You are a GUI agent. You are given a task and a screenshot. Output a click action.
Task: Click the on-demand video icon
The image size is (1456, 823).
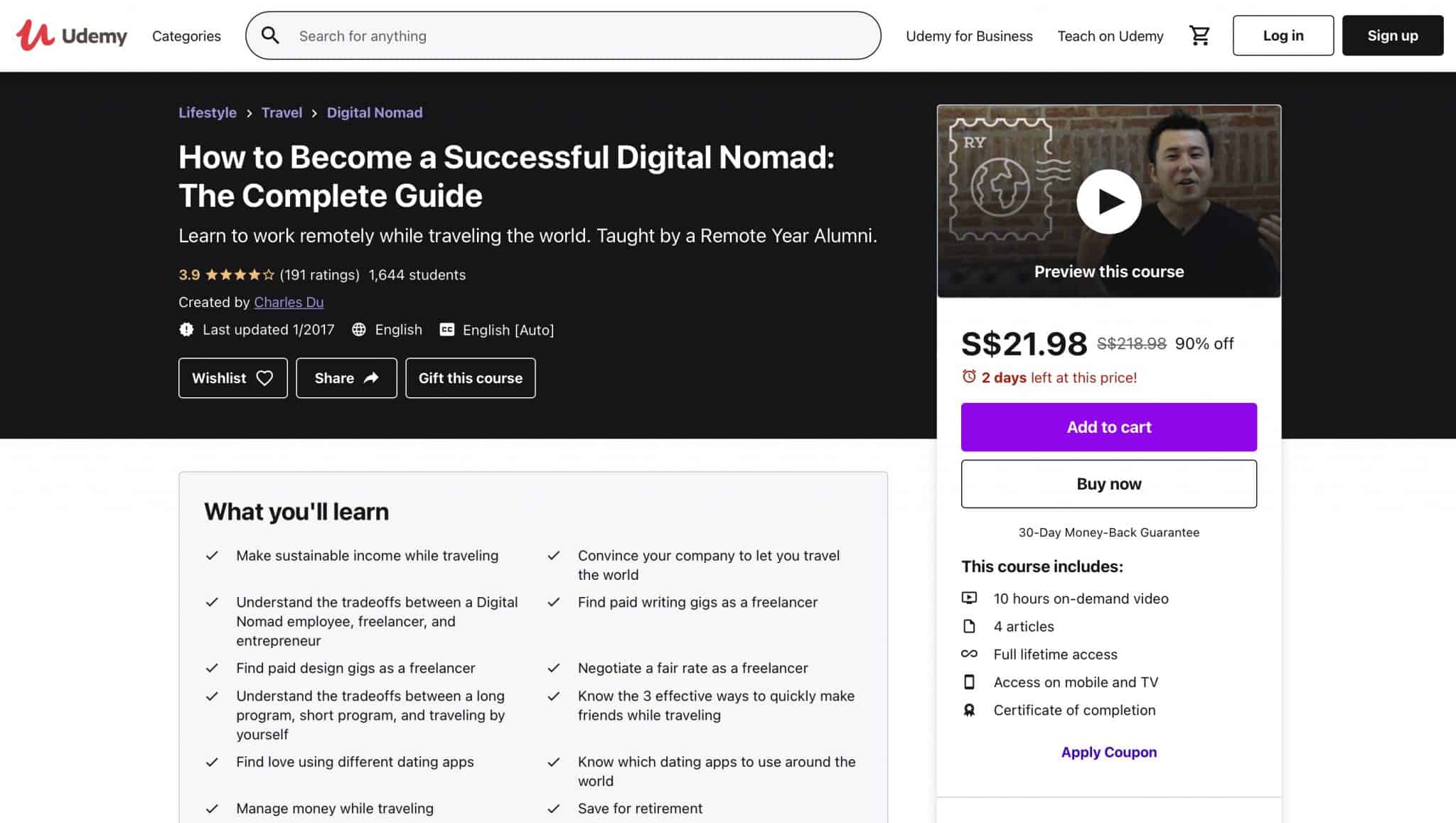969,598
